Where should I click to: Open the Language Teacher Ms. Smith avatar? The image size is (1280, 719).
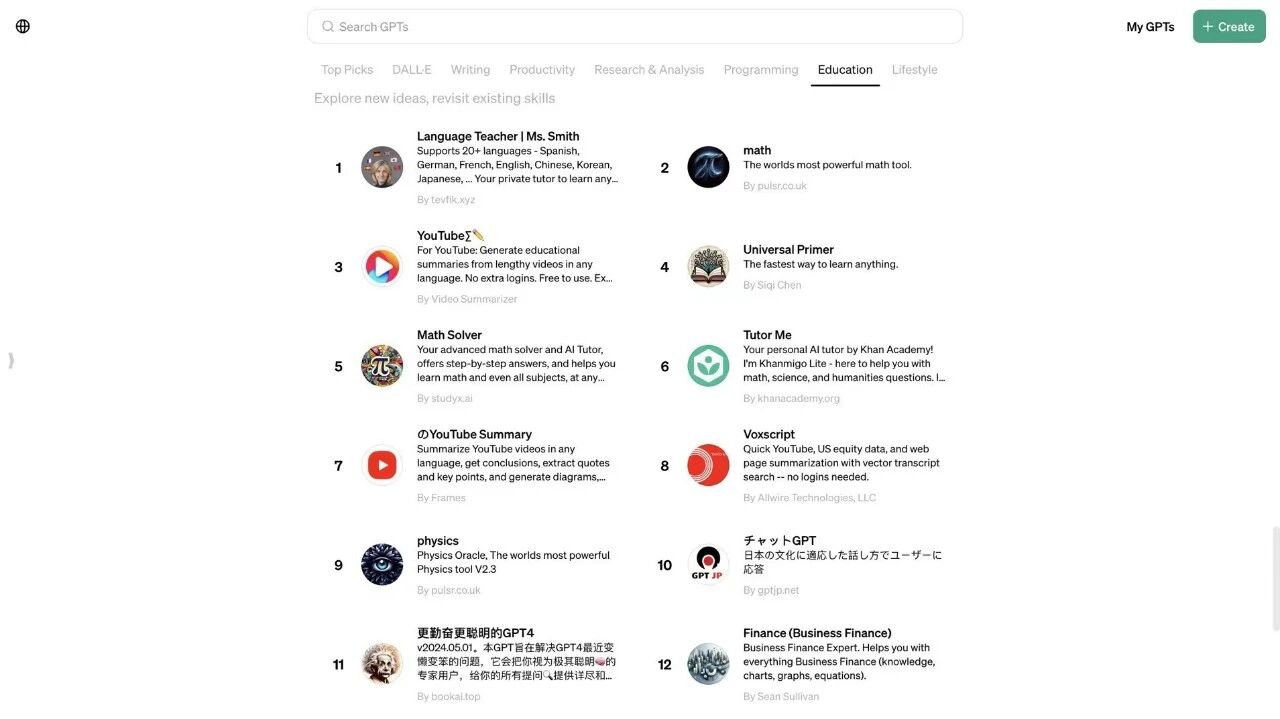point(382,167)
